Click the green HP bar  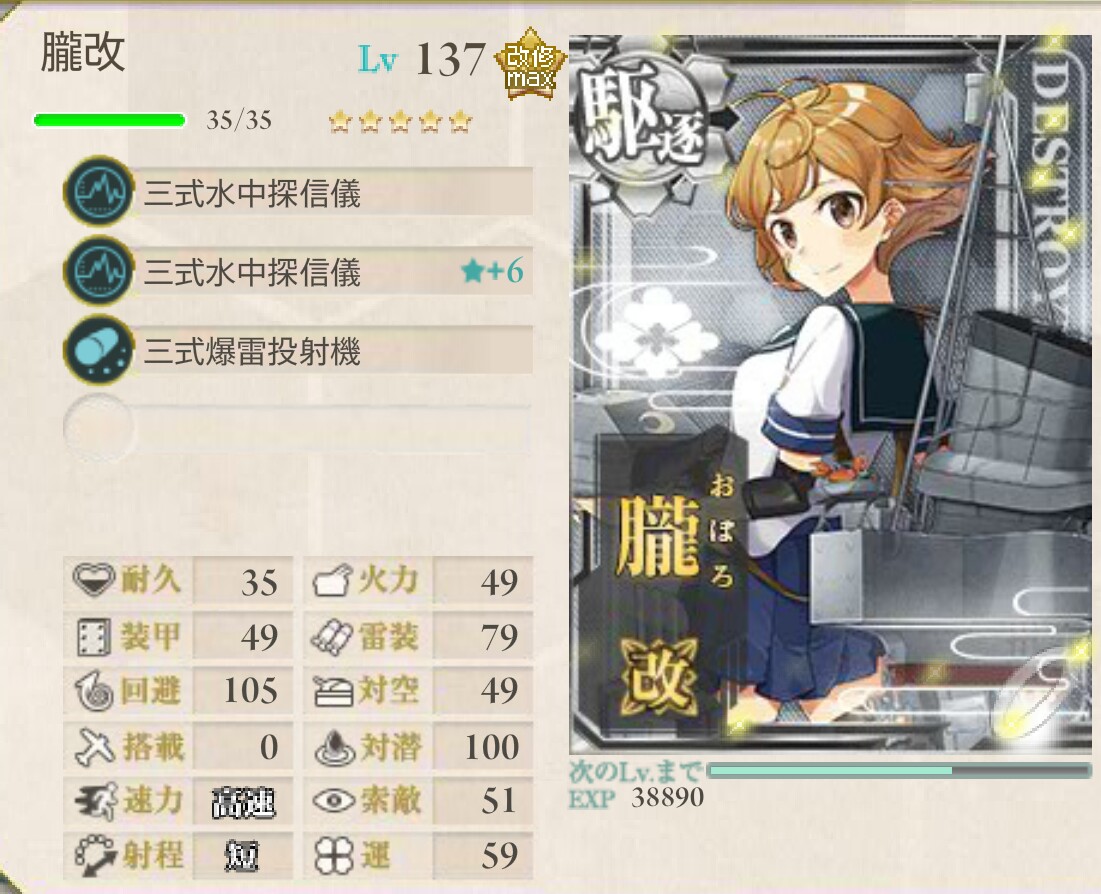click(x=110, y=121)
